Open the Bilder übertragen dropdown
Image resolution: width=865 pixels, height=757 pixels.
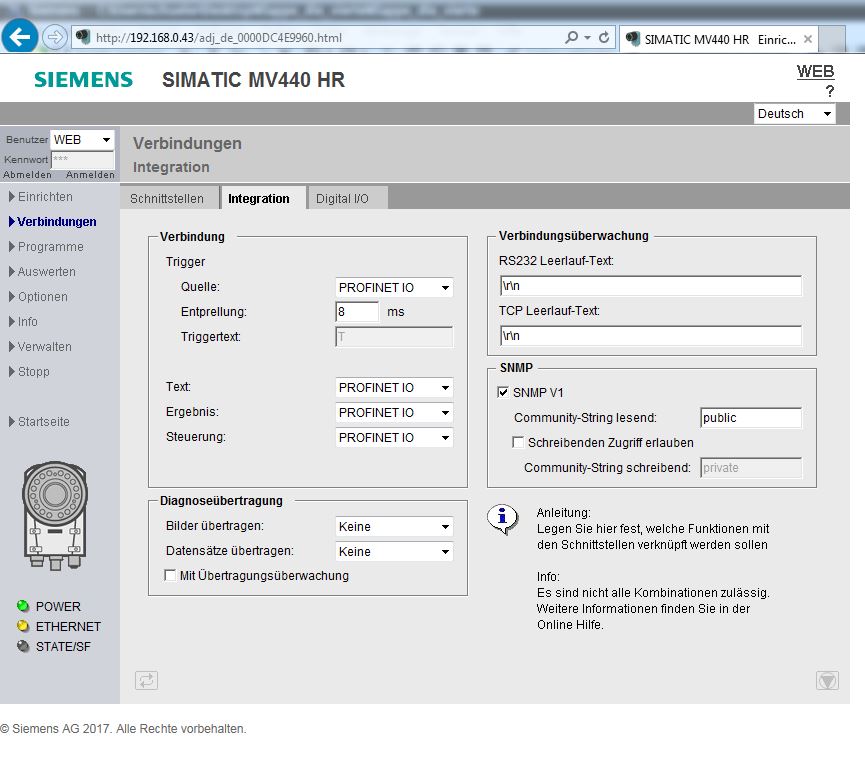394,527
